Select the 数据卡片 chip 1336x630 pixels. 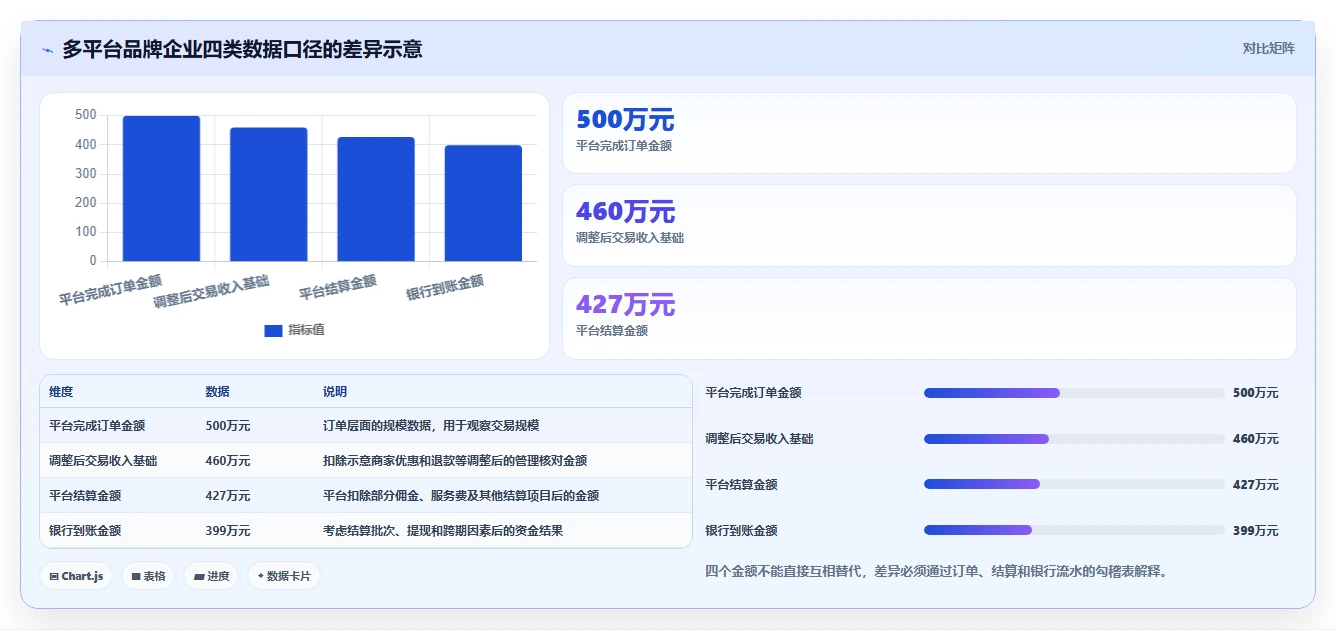[284, 576]
